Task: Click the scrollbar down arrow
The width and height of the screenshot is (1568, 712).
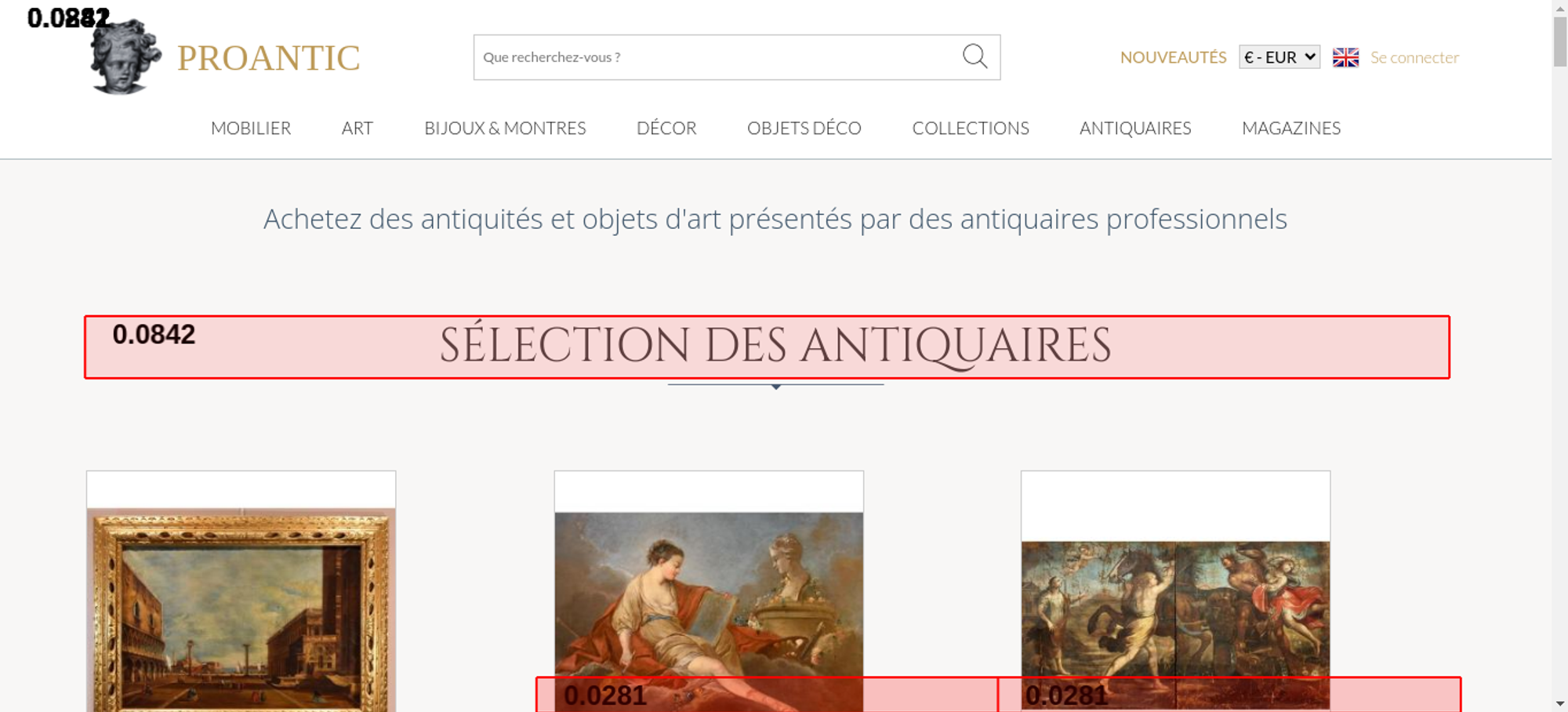Action: click(x=1559, y=703)
